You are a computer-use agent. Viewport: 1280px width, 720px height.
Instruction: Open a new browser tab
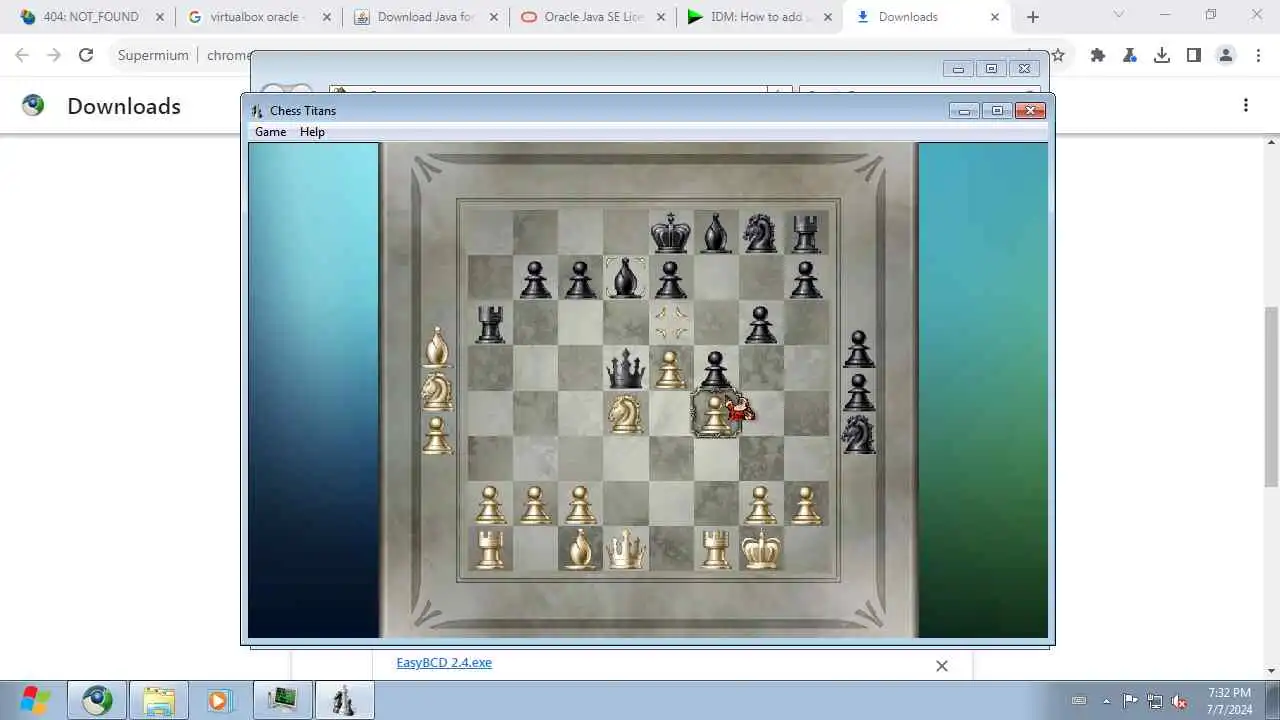click(1033, 17)
